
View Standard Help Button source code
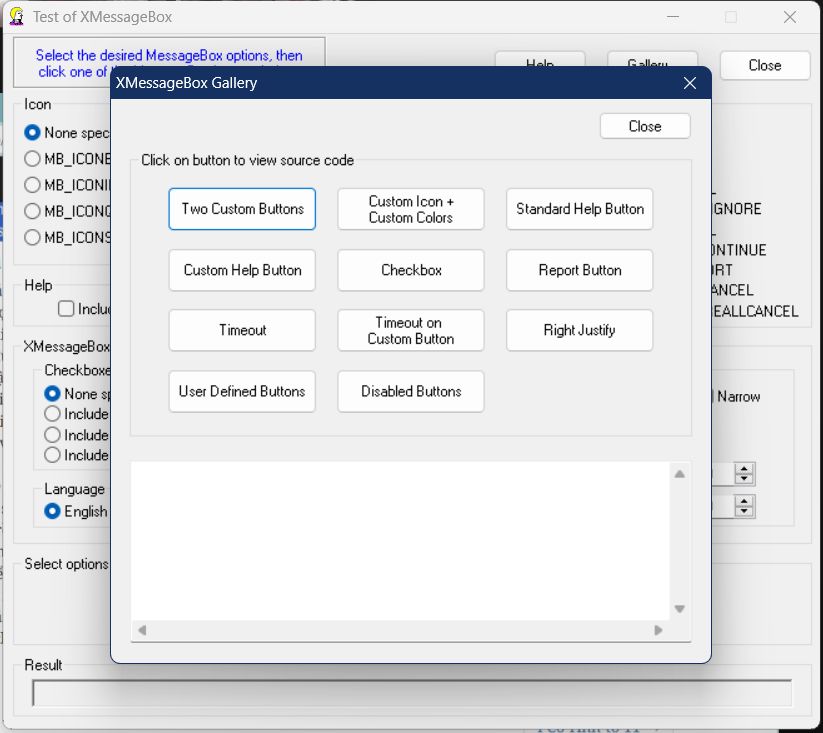coord(579,209)
